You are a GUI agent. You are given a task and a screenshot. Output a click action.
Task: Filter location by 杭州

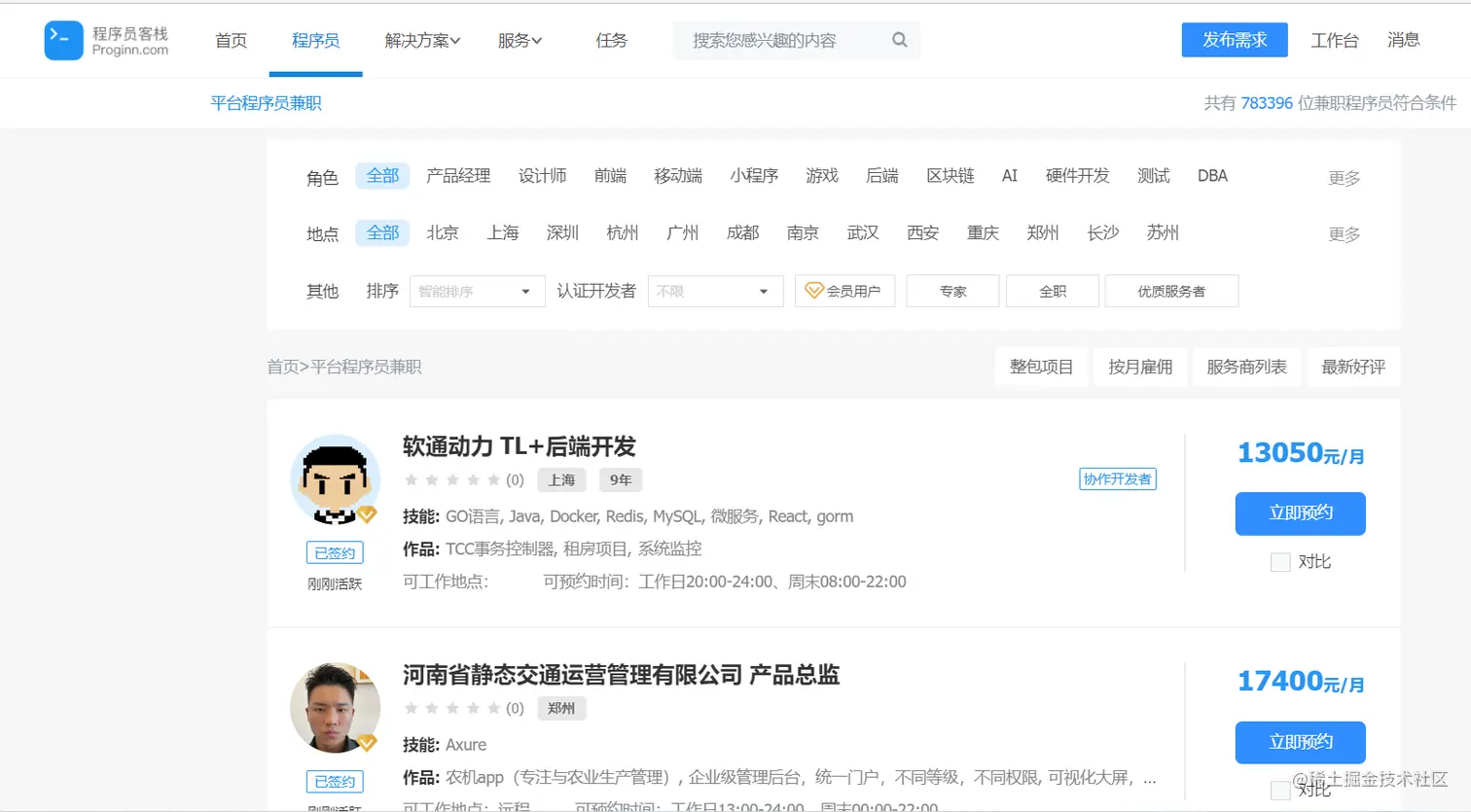[623, 233]
